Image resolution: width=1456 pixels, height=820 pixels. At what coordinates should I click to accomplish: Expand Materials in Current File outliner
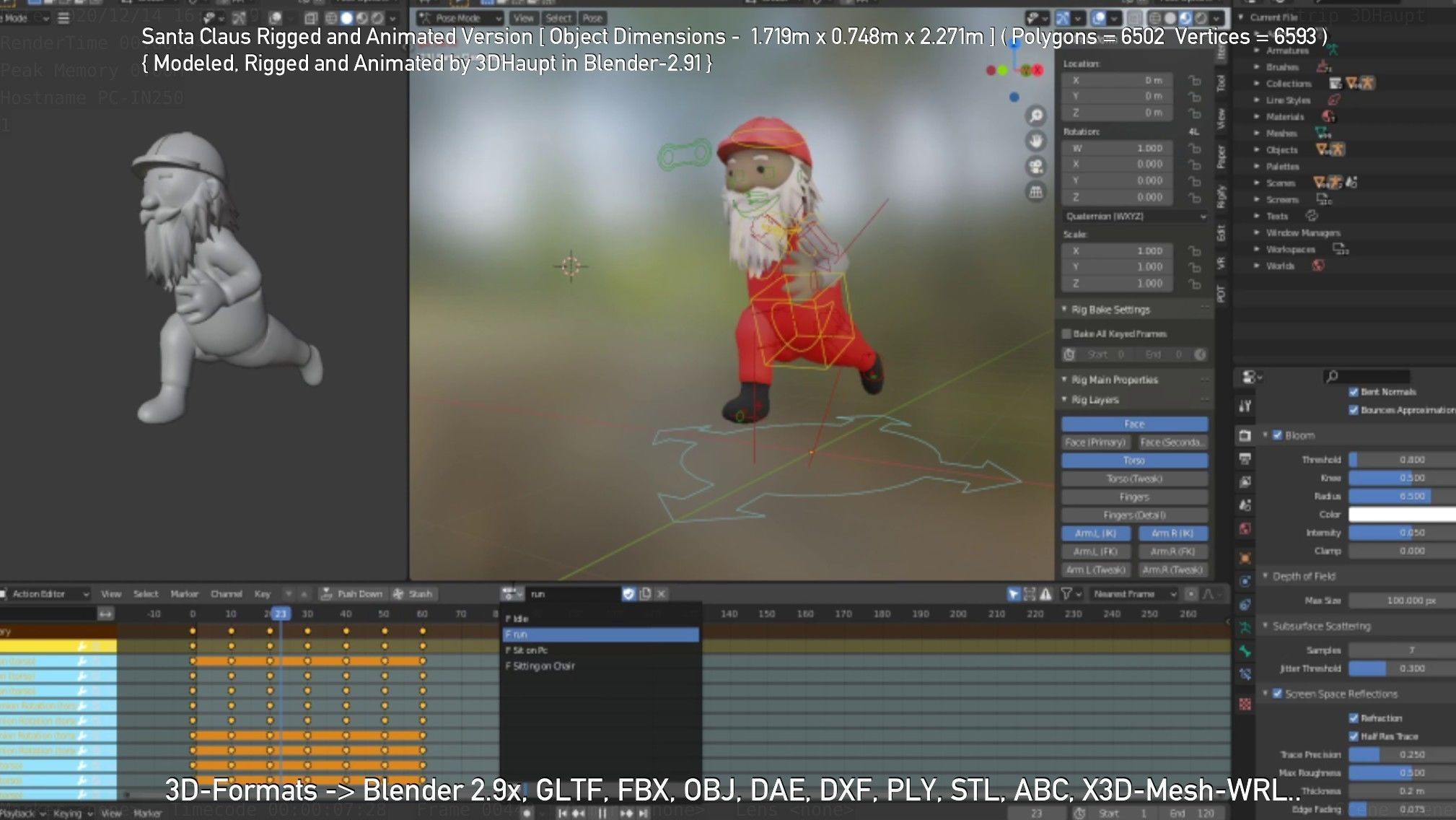[1257, 117]
